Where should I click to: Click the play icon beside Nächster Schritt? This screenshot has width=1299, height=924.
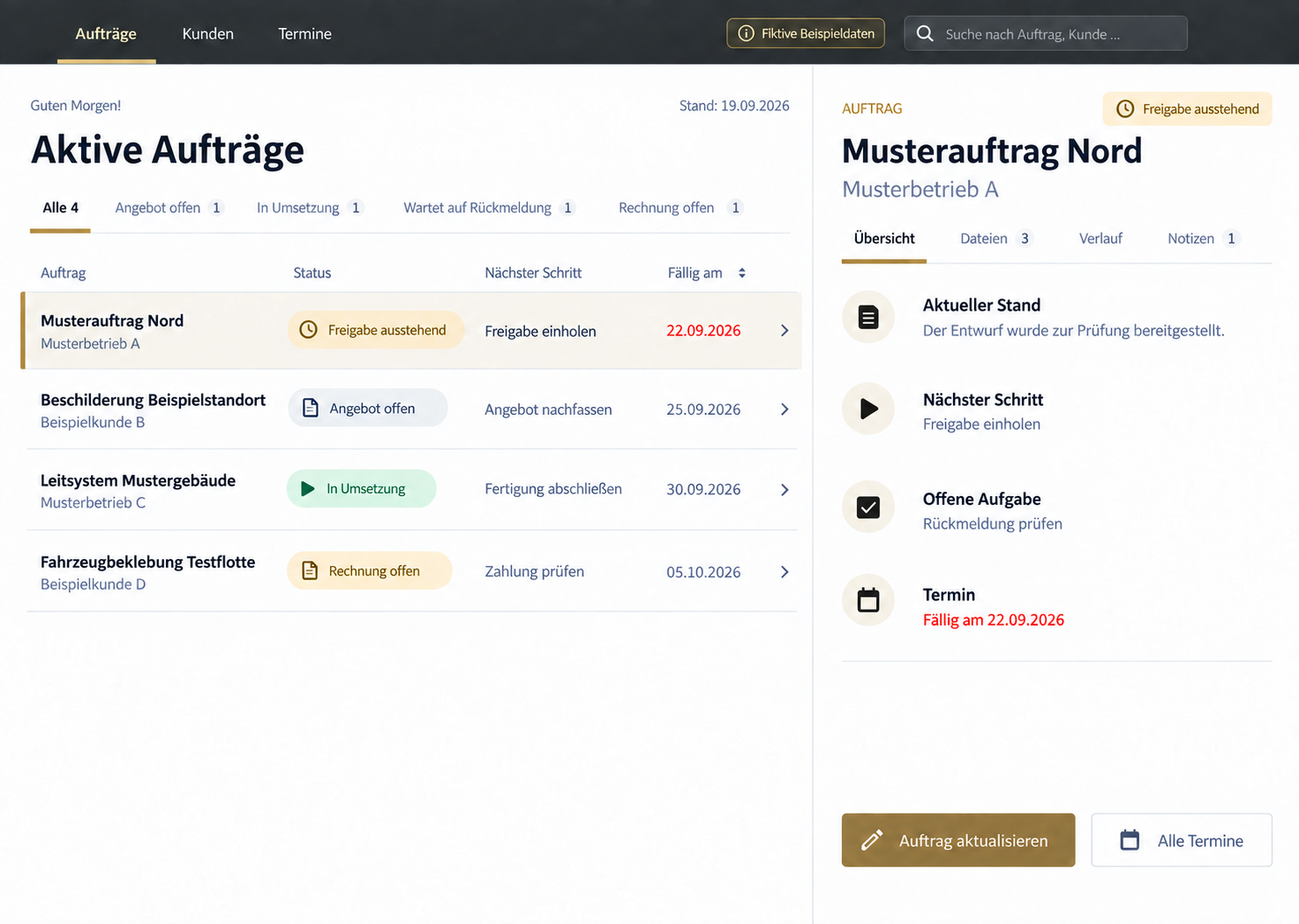pos(868,409)
